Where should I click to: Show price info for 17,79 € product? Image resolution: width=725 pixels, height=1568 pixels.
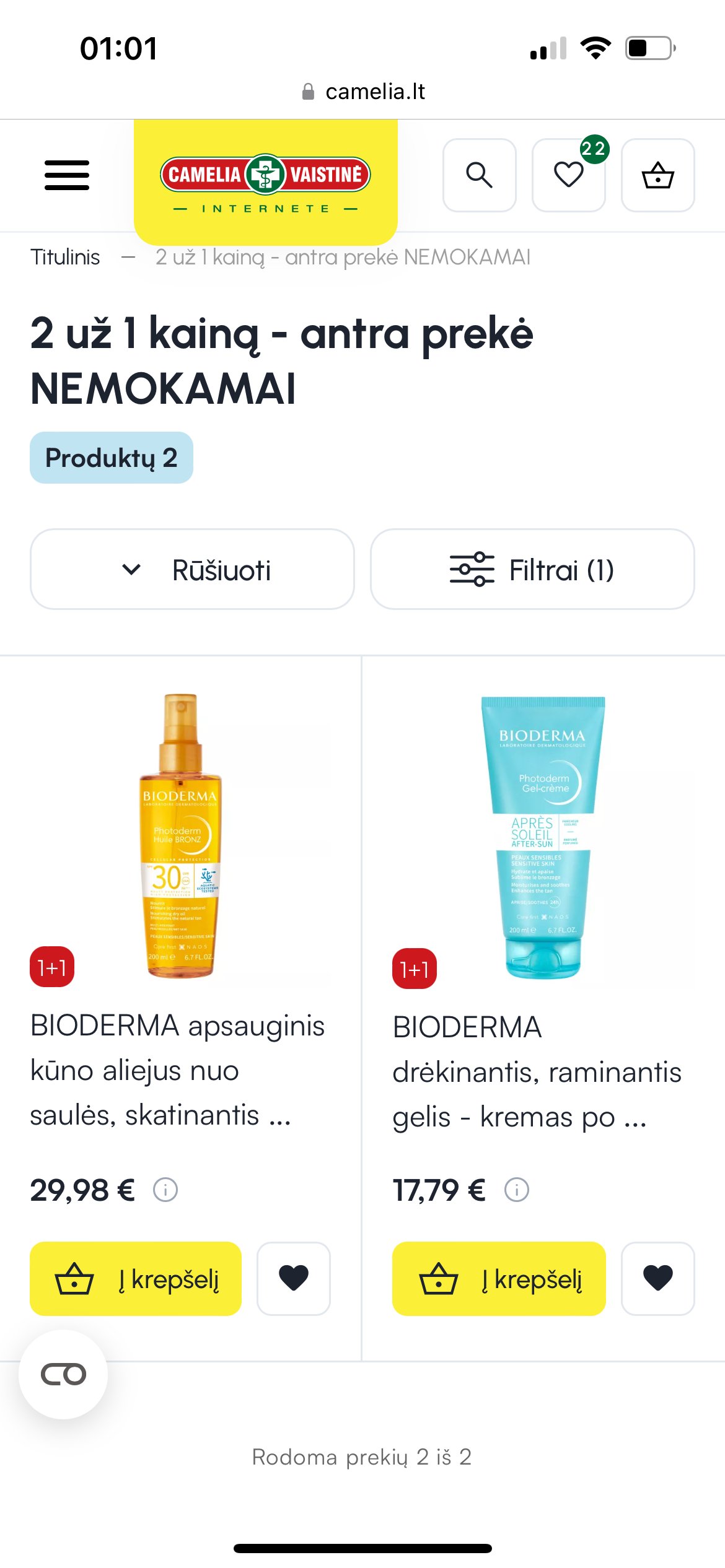coord(517,1190)
